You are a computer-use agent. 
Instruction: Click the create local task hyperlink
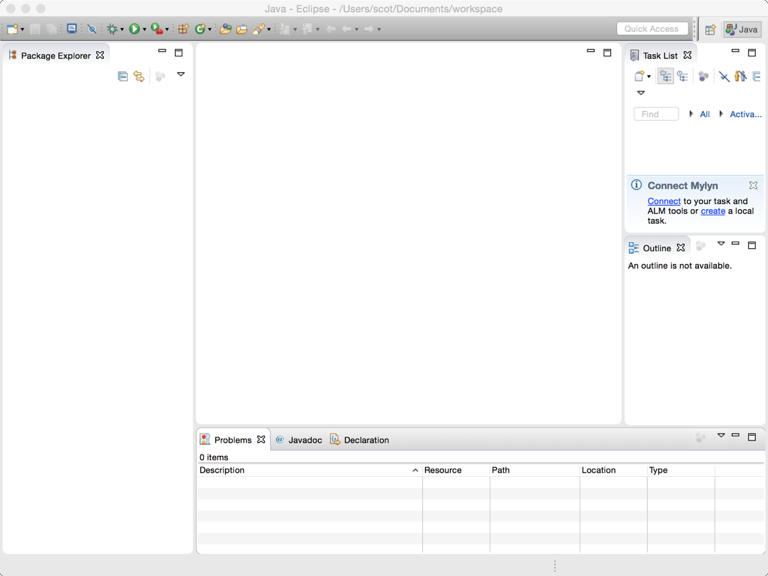(x=713, y=211)
